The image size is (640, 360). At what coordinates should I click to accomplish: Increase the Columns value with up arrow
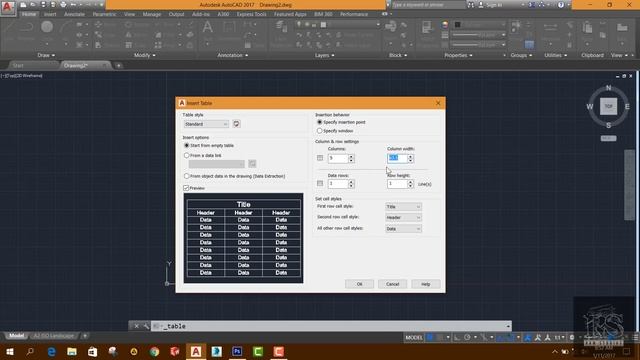coord(351,156)
